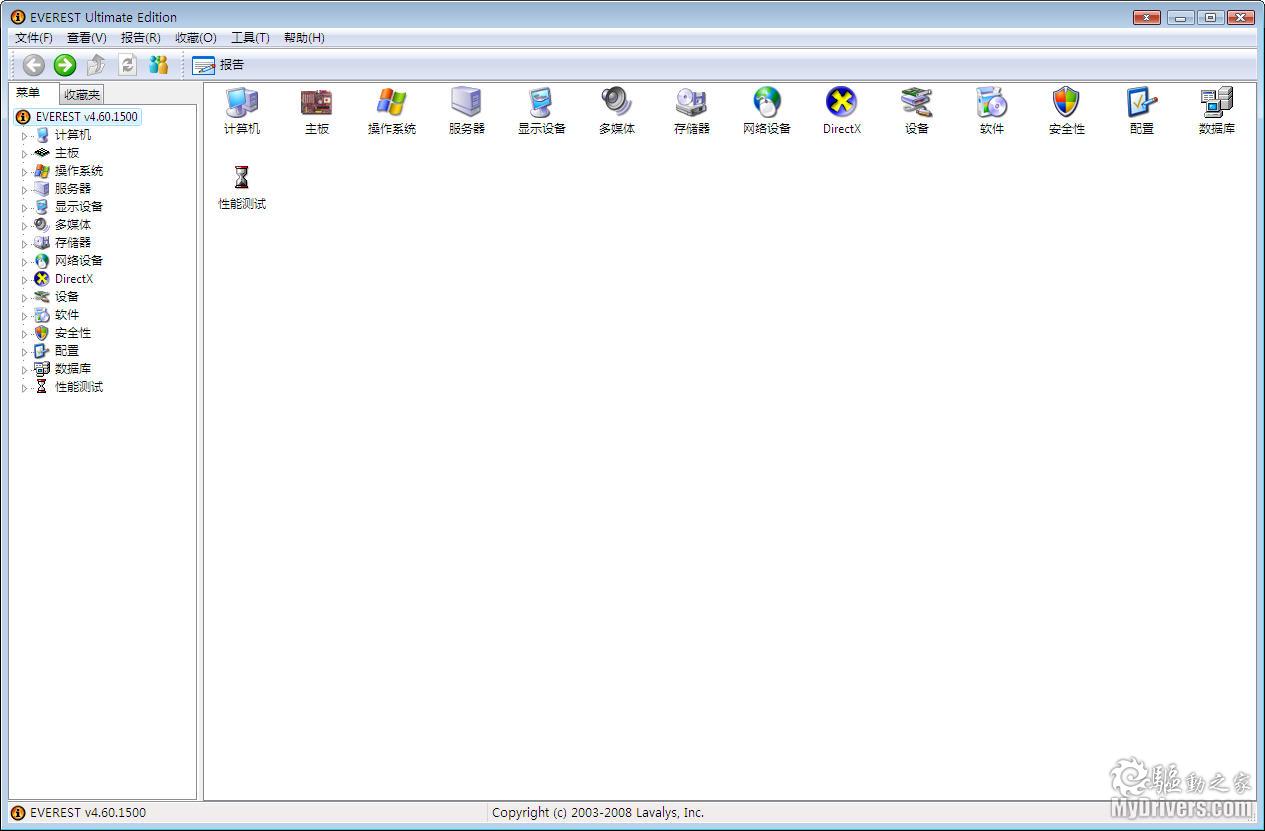Open the 工具(T) menu
Screen dimensions: 1265x831
click(250, 38)
